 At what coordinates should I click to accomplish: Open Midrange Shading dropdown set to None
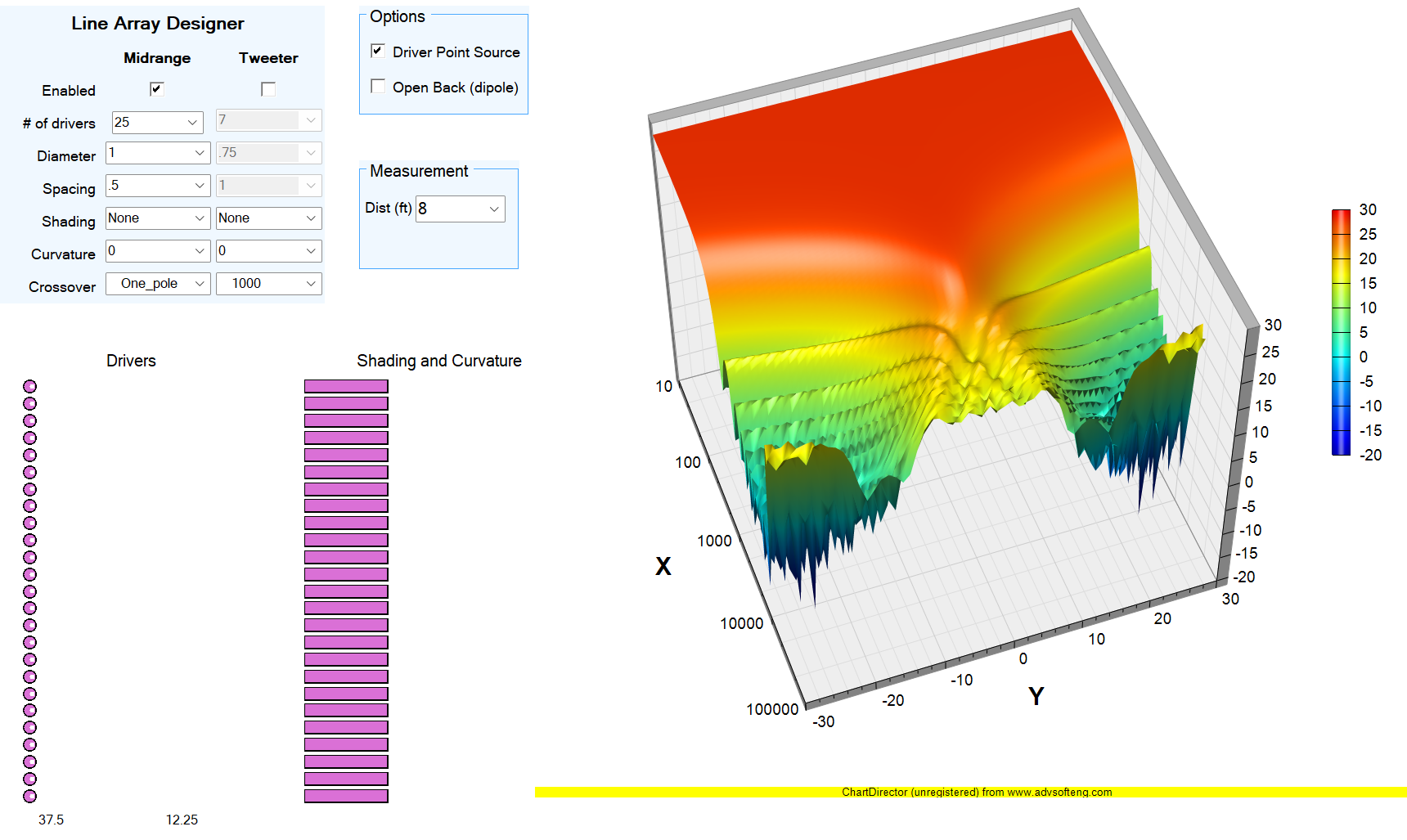click(x=158, y=218)
